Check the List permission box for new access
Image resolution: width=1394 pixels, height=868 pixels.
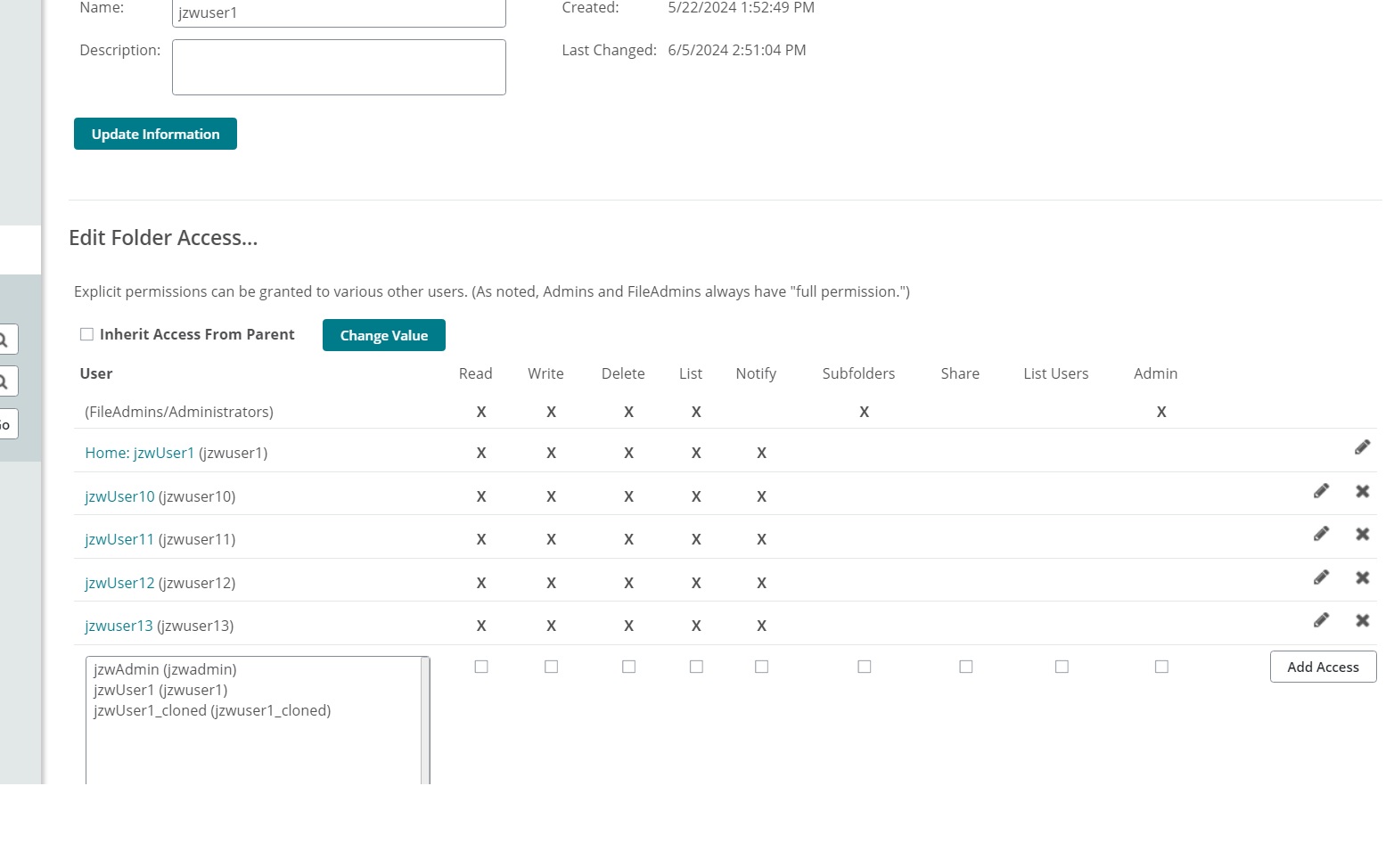coord(696,667)
